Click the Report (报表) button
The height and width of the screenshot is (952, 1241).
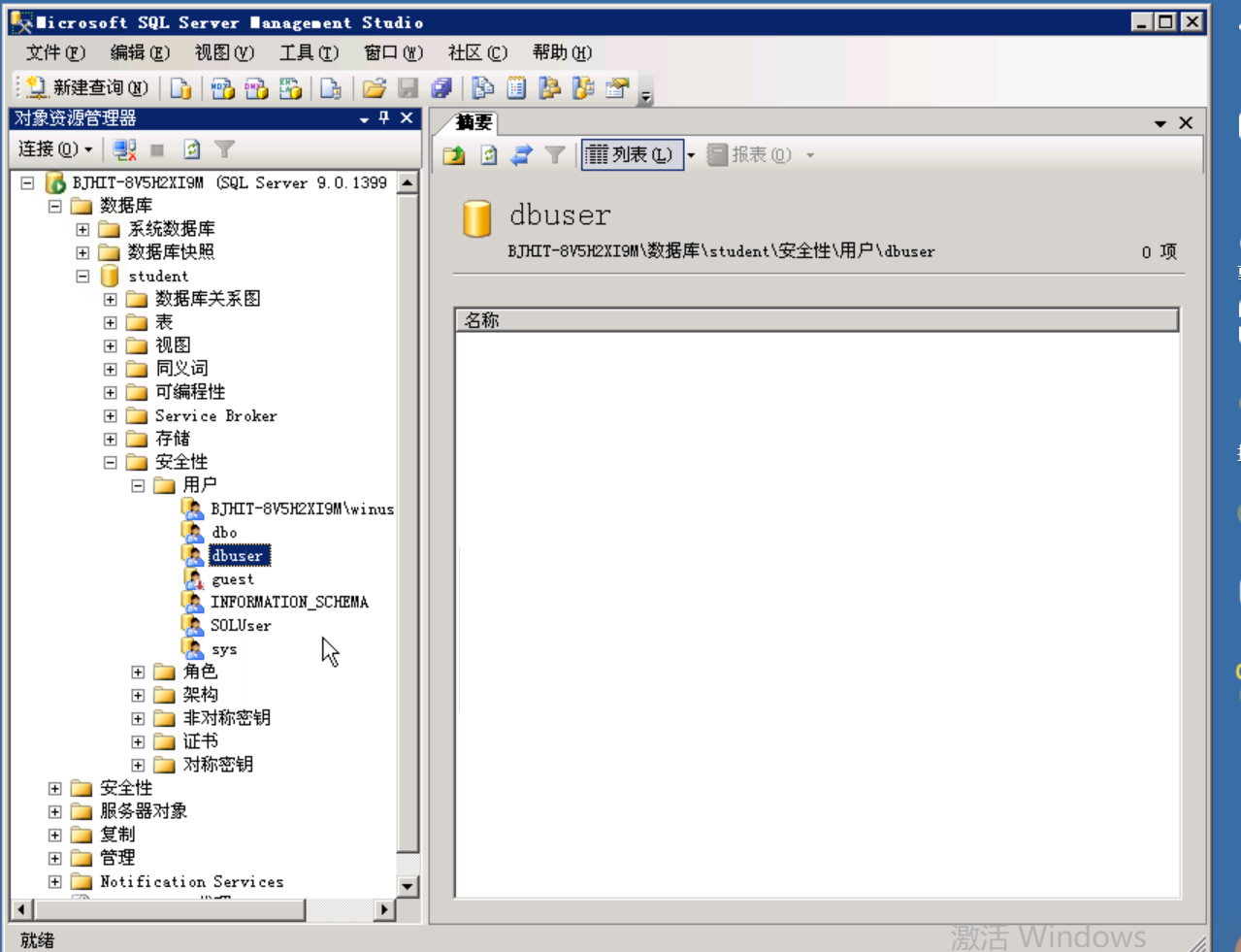pos(749,155)
